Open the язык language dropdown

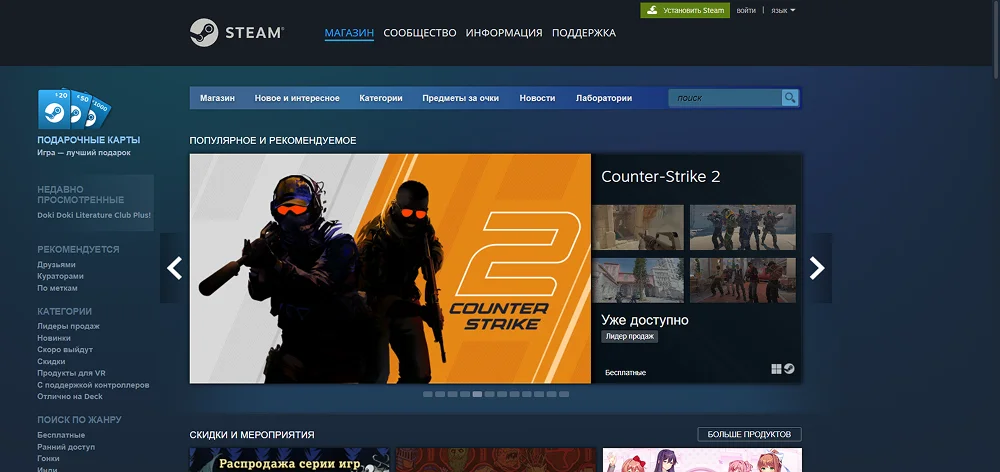[783, 10]
